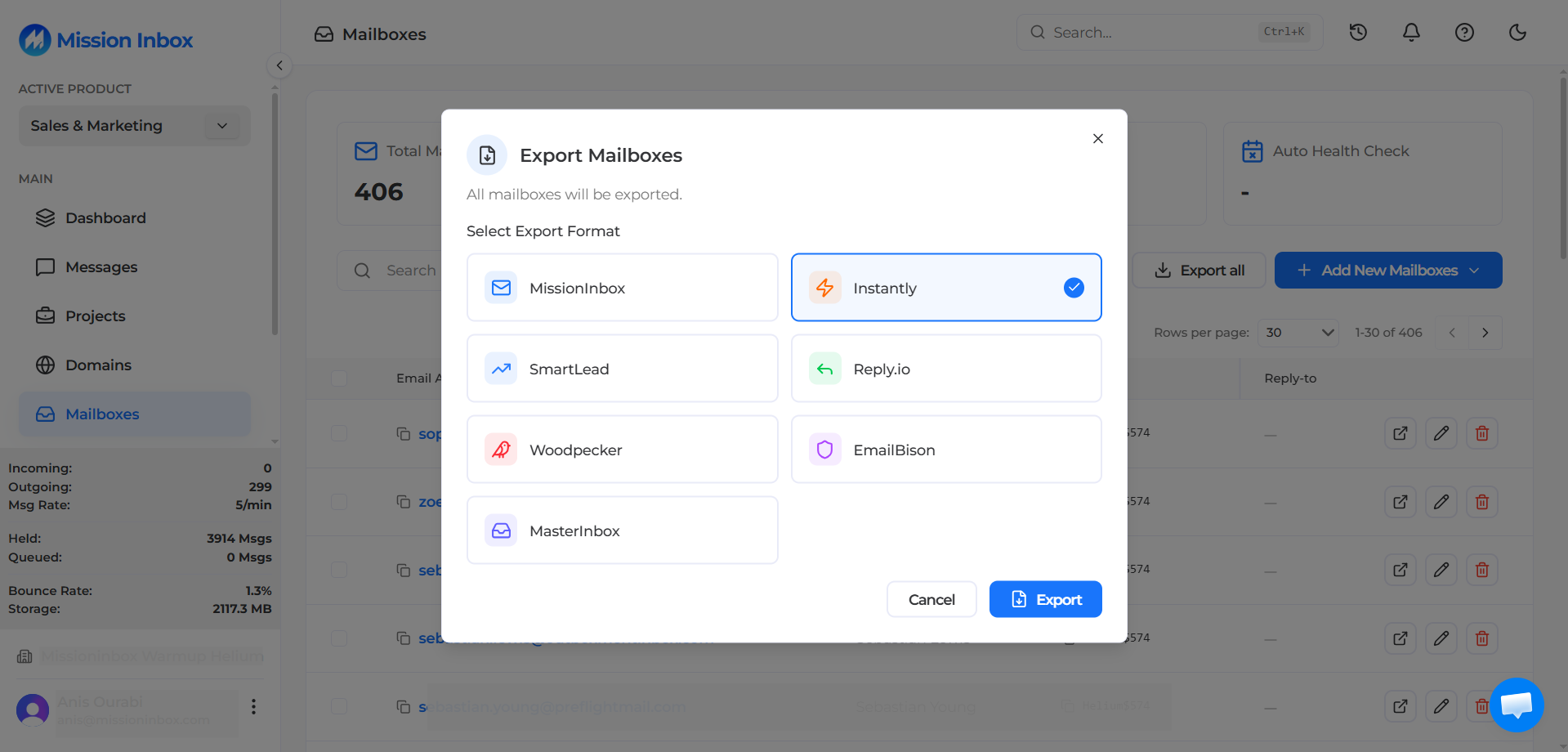Close the Export Mailboxes dialog
This screenshot has height=752, width=1568.
1097,138
